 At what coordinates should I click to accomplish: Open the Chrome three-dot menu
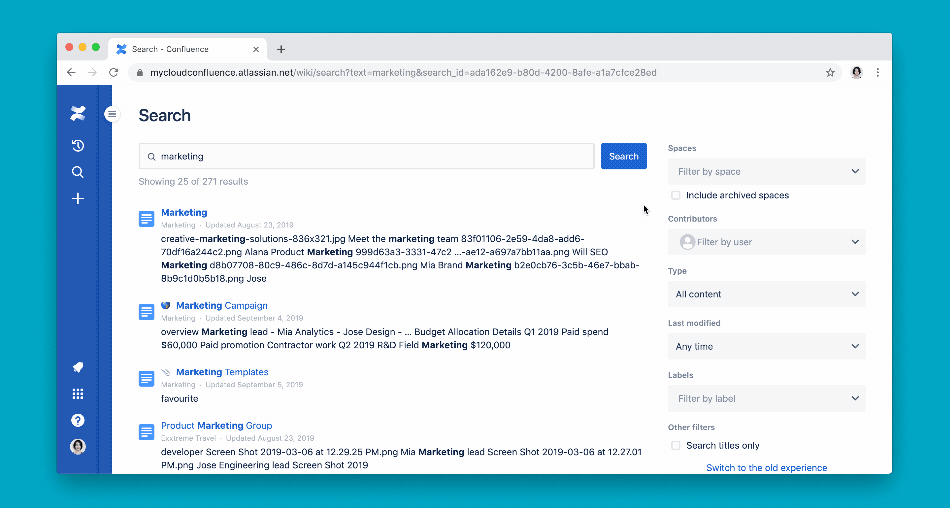click(878, 73)
